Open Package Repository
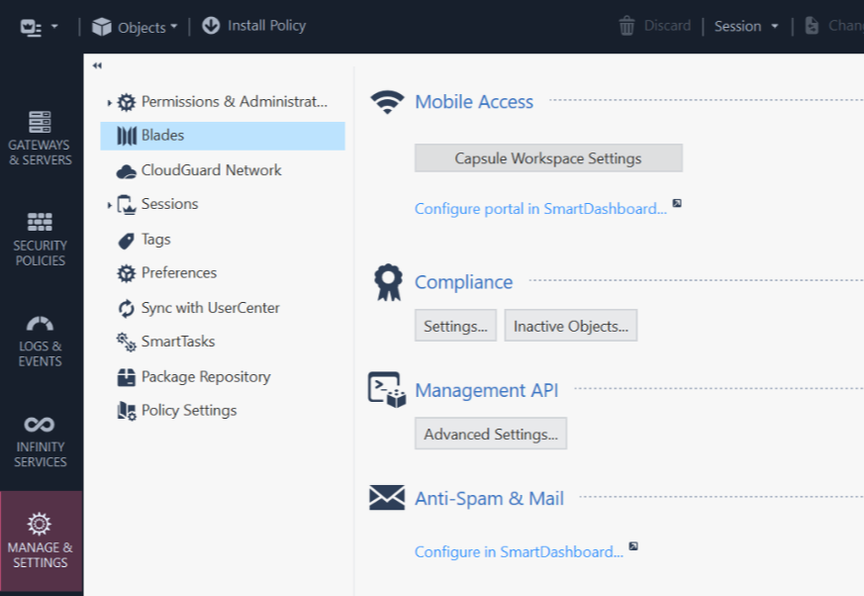This screenshot has width=864, height=596. coord(206,377)
